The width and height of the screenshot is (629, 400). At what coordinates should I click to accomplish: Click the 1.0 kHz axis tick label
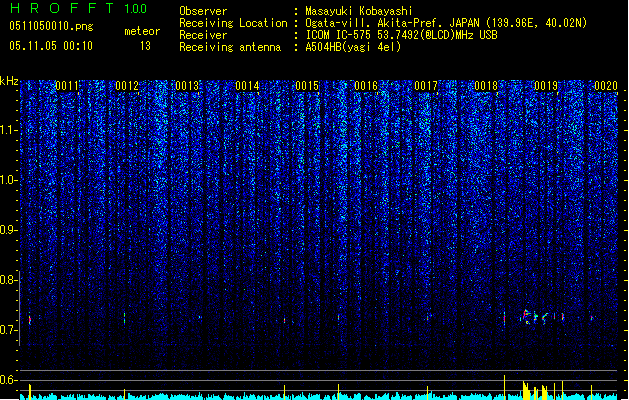[x=9, y=180]
